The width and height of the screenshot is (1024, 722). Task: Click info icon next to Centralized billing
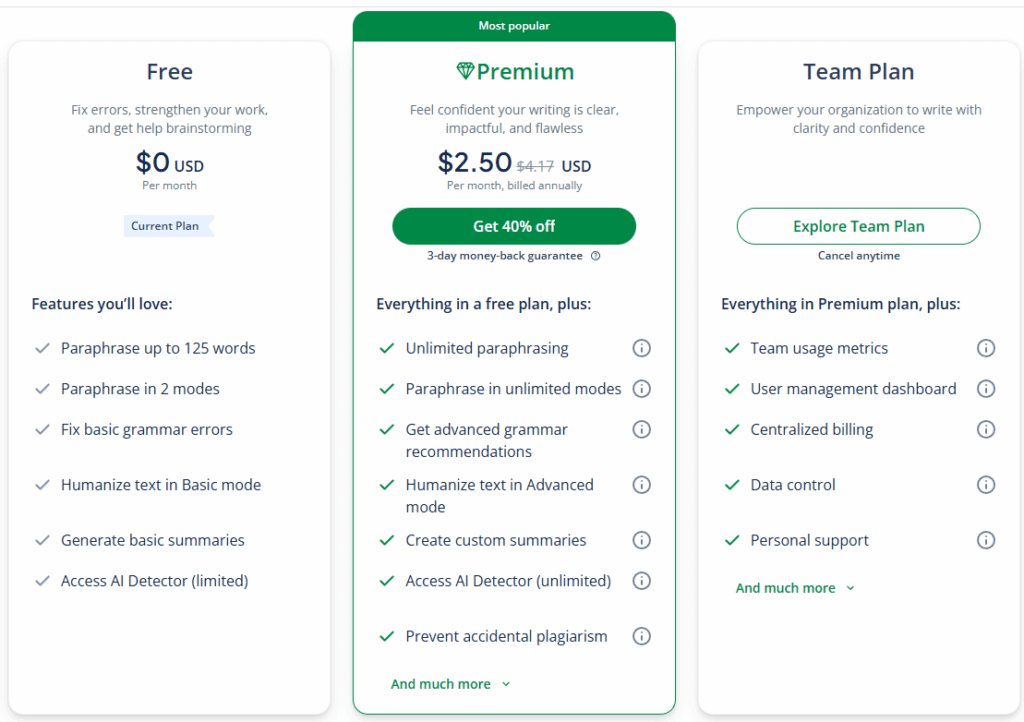(986, 429)
